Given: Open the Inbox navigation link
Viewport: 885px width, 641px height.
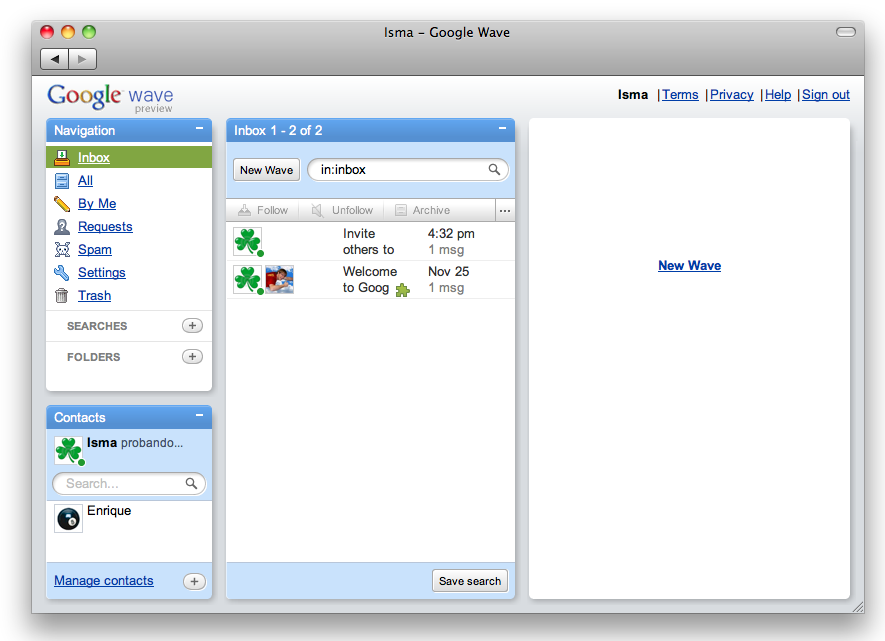Looking at the screenshot, I should (x=94, y=157).
